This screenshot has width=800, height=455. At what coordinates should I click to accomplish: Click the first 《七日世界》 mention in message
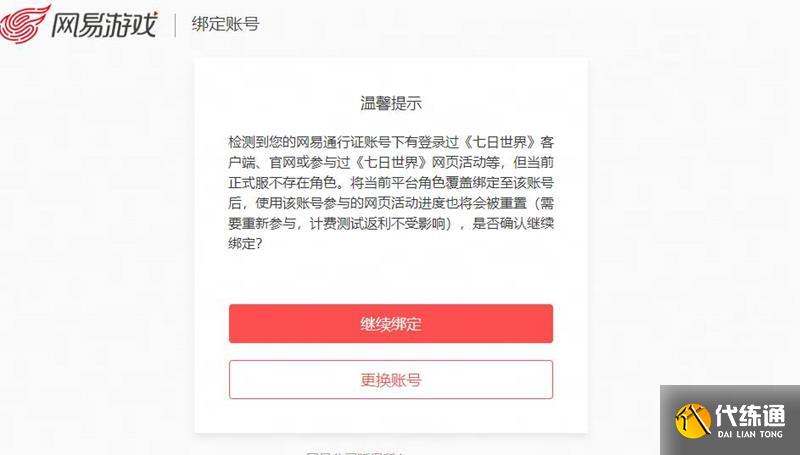(x=500, y=142)
